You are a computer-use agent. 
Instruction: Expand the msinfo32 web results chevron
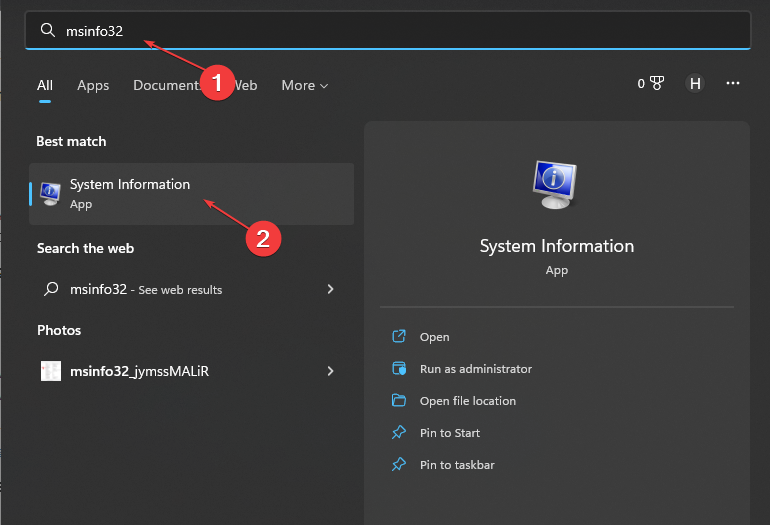(x=330, y=289)
